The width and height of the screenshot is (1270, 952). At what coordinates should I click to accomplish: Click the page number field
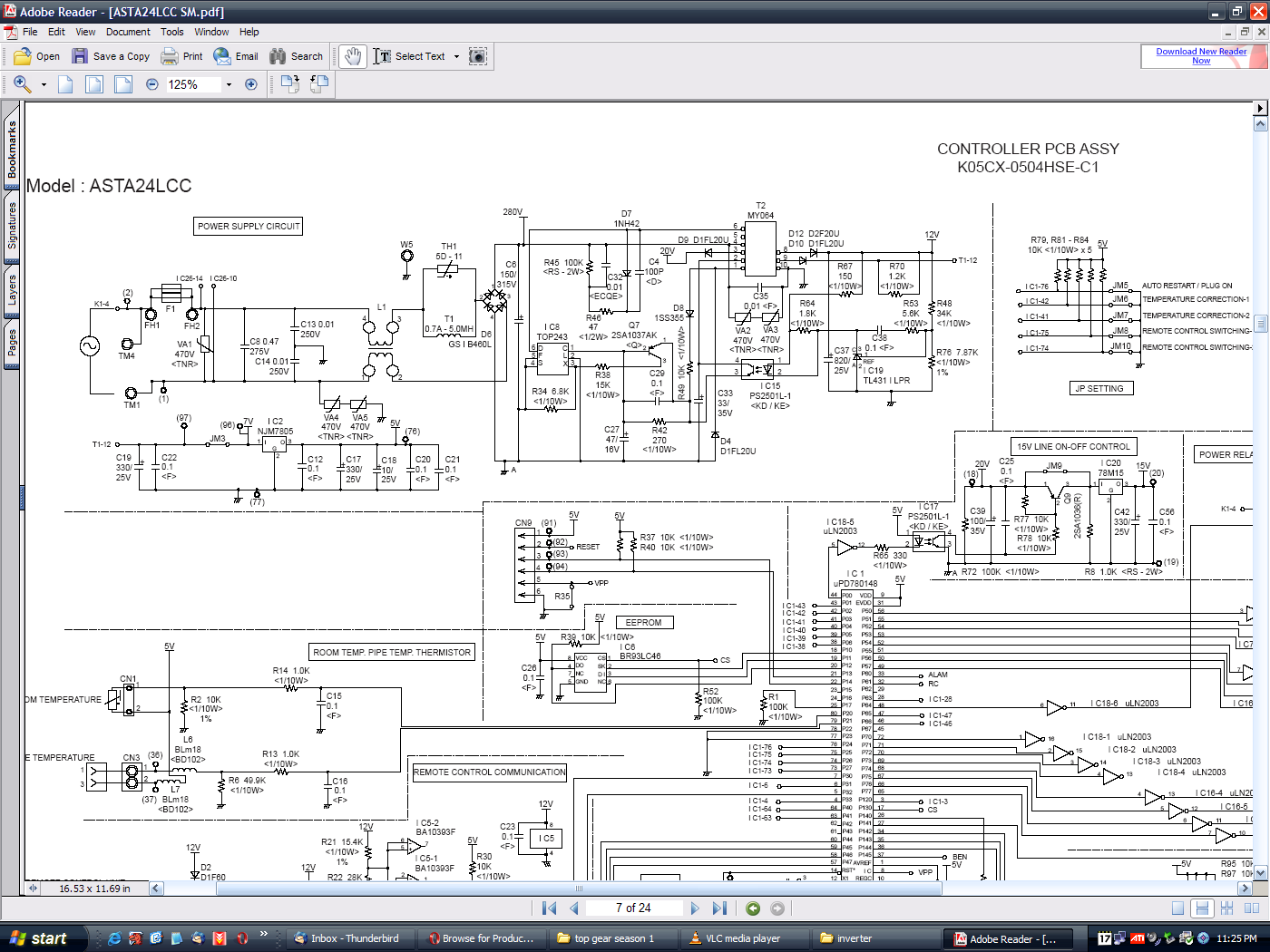[633, 908]
